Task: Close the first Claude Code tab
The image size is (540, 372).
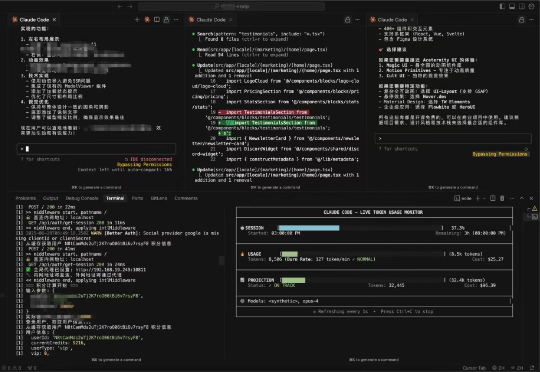Action: pyautogui.click(x=54, y=20)
